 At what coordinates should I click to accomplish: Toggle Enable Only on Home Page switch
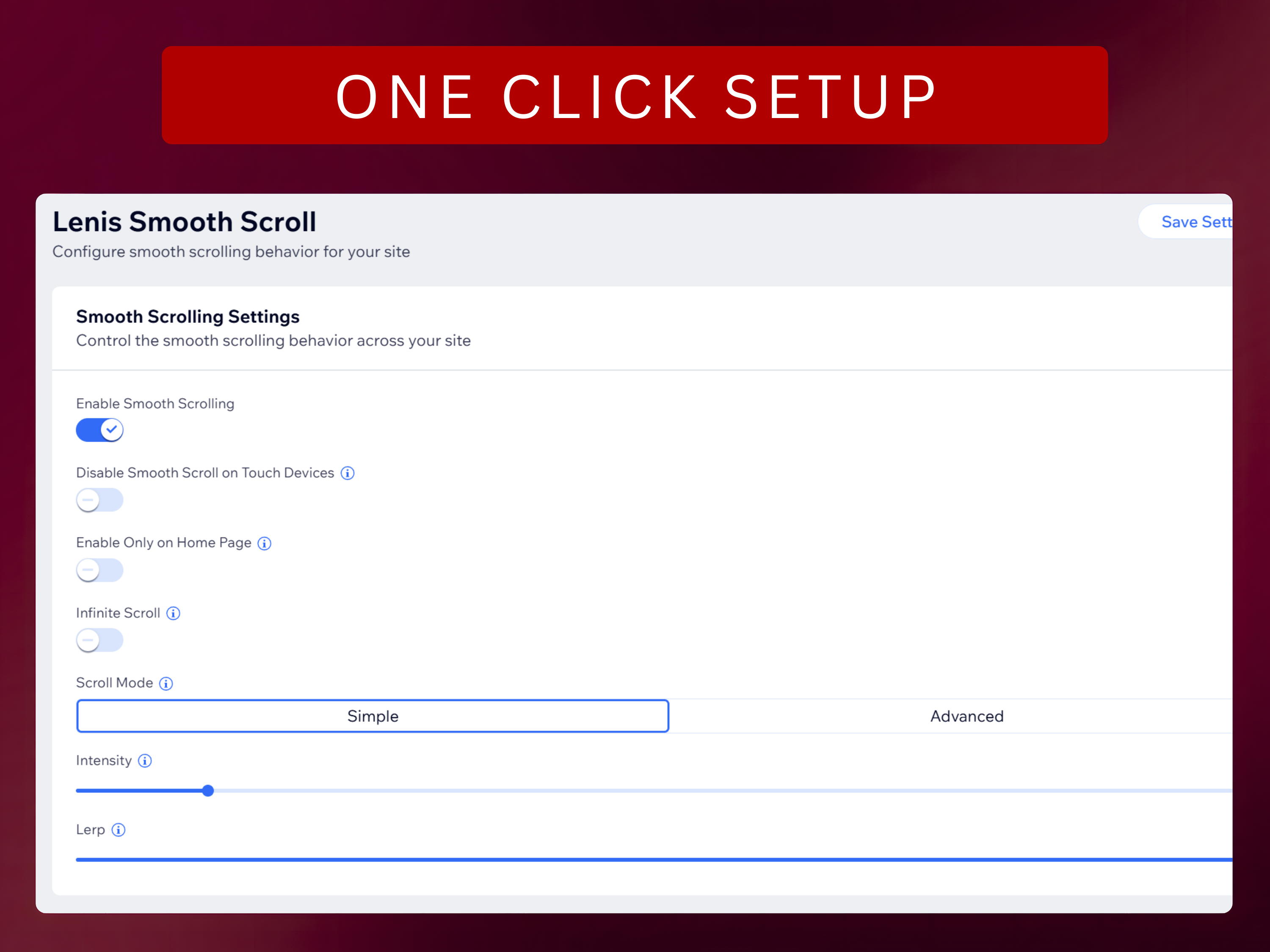99,570
